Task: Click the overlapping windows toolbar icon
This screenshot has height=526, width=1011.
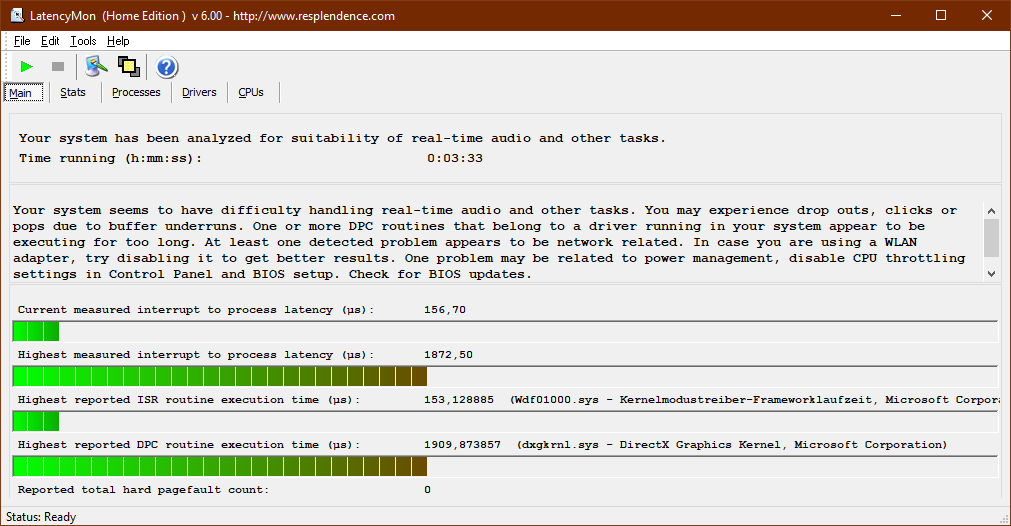Action: click(129, 66)
